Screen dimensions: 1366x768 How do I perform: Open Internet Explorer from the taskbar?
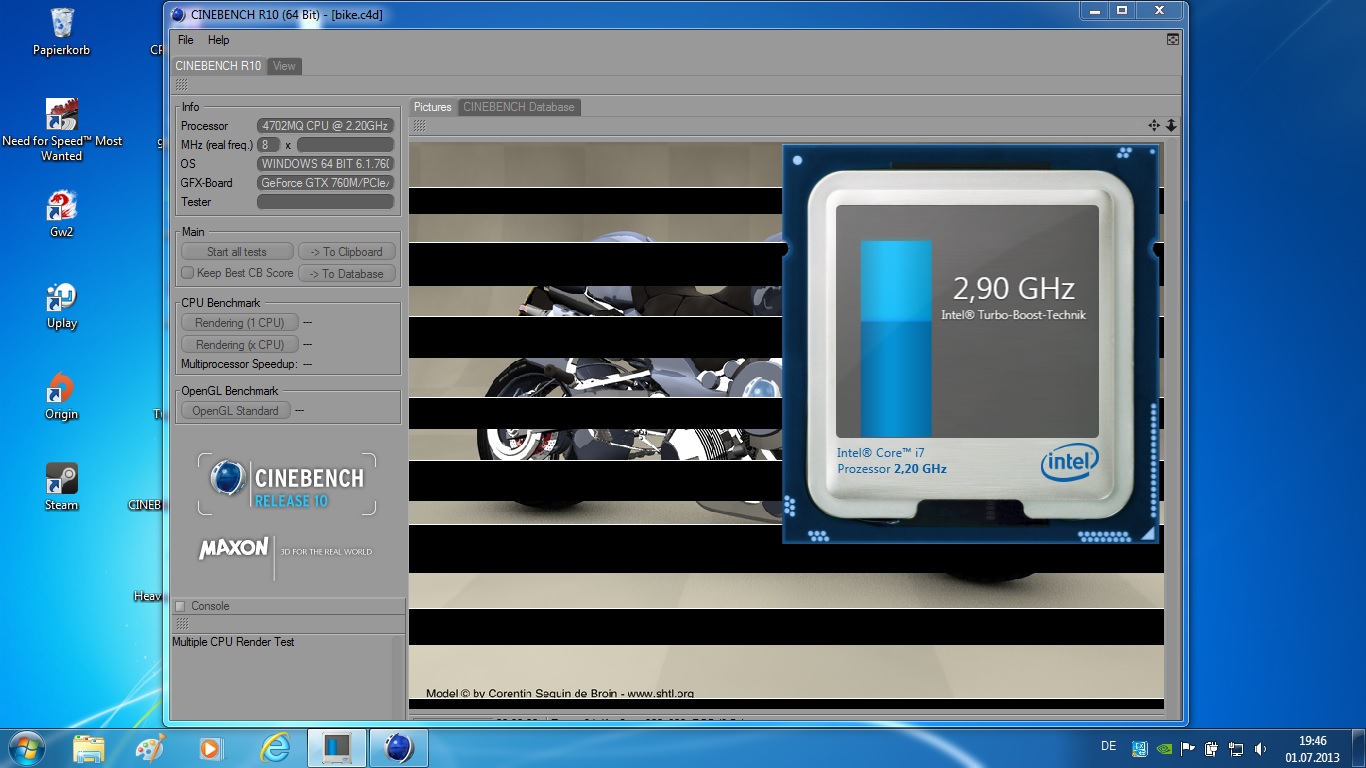click(274, 748)
